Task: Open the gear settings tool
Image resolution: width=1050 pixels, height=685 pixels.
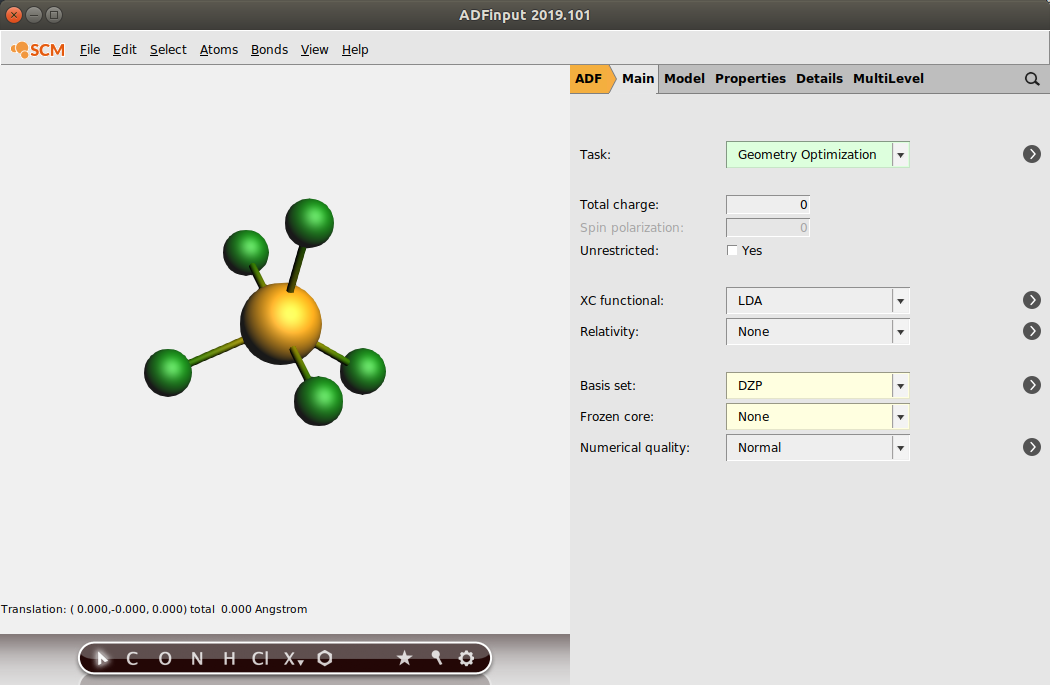Action: 467,658
